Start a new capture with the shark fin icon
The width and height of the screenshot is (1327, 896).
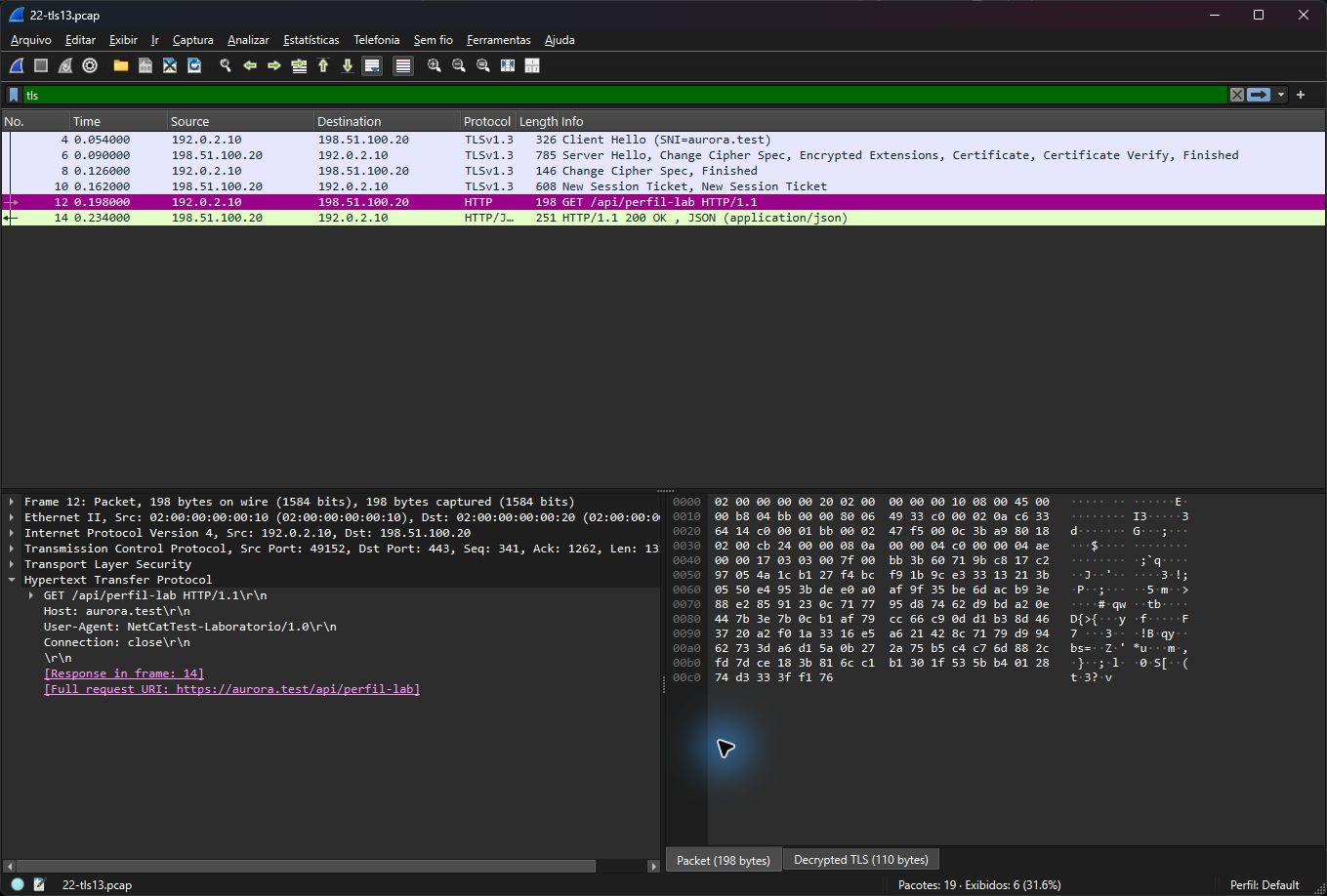coord(17,65)
